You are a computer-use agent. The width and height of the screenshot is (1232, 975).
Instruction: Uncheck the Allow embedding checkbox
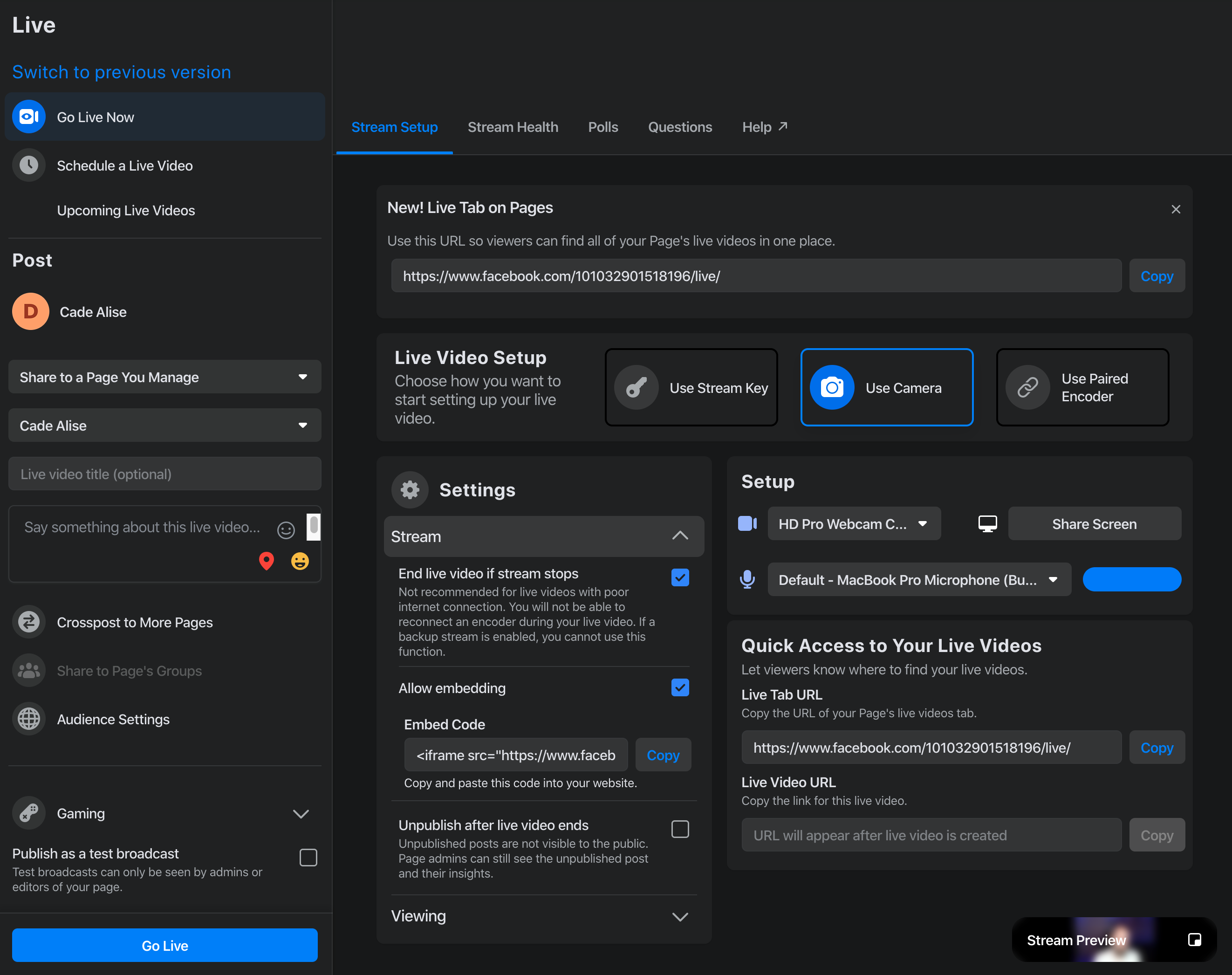click(x=680, y=688)
